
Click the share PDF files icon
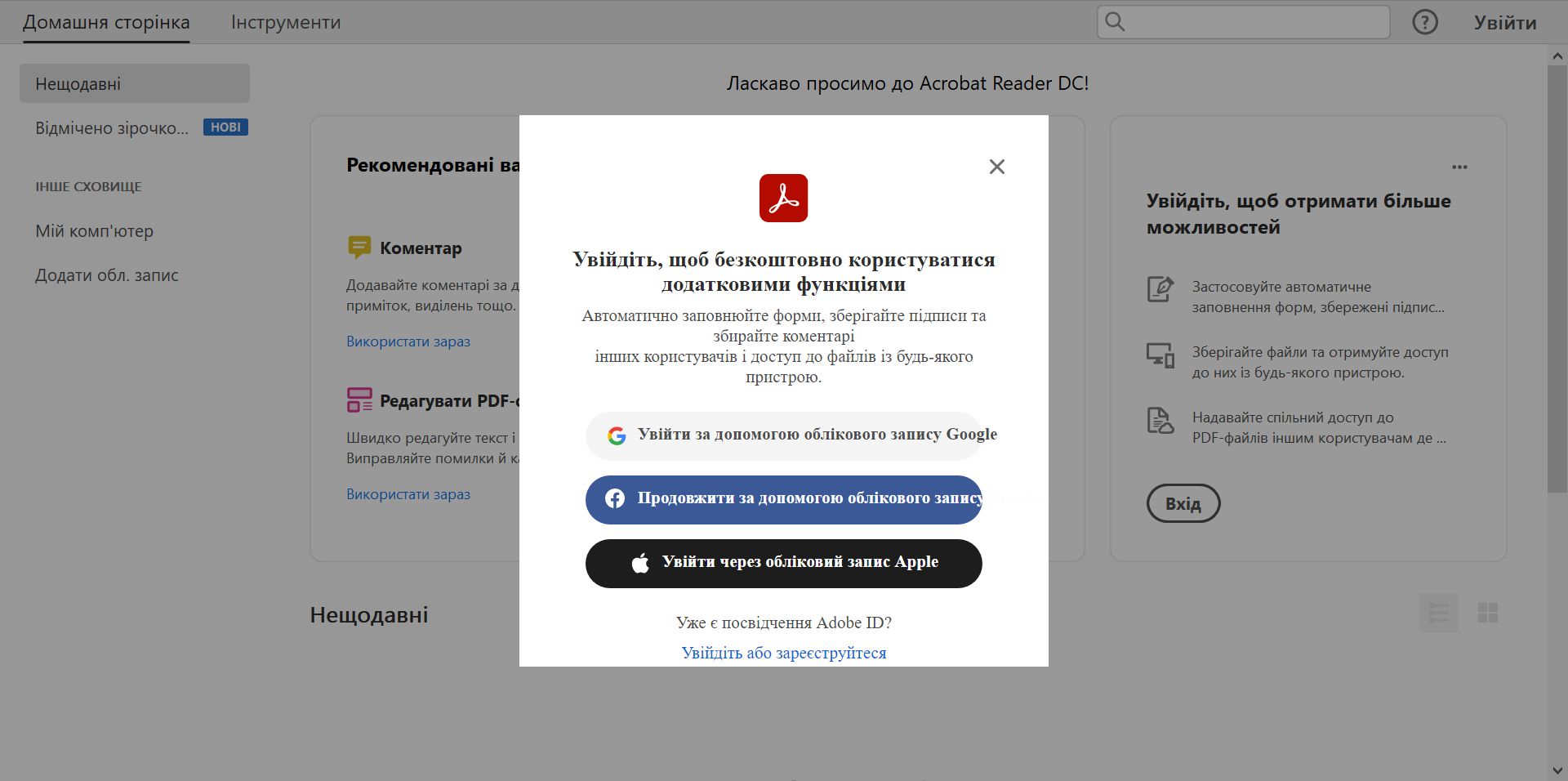click(1160, 420)
